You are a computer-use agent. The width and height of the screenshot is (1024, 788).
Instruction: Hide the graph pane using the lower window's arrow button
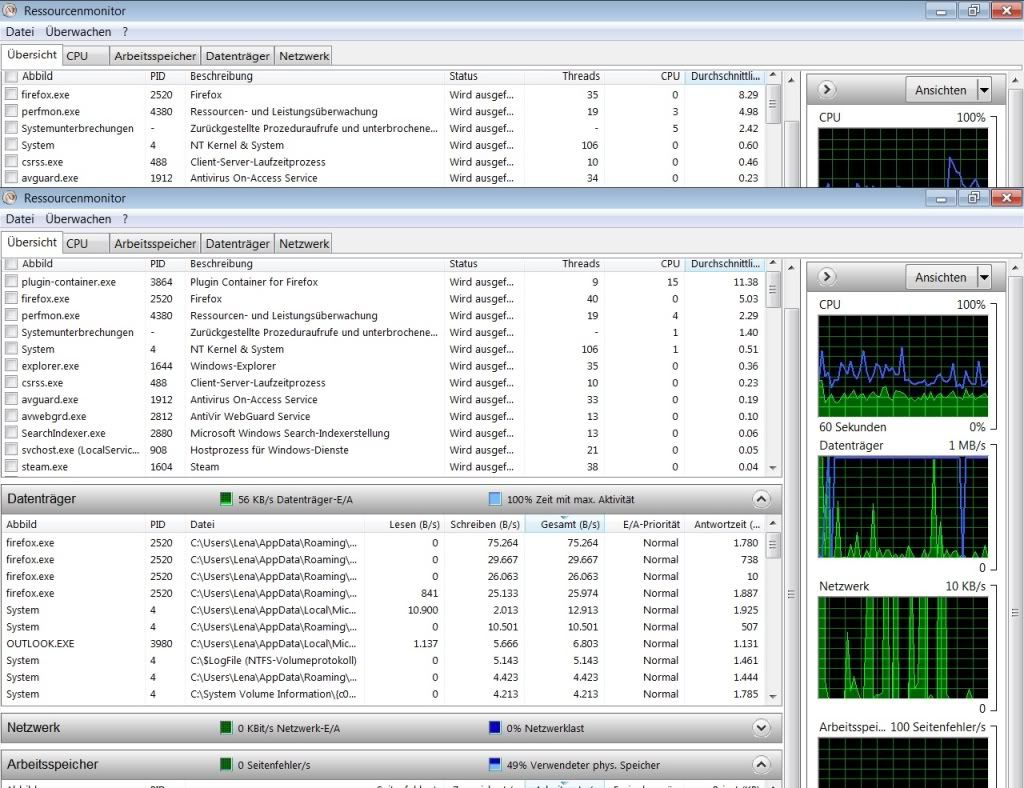827,277
